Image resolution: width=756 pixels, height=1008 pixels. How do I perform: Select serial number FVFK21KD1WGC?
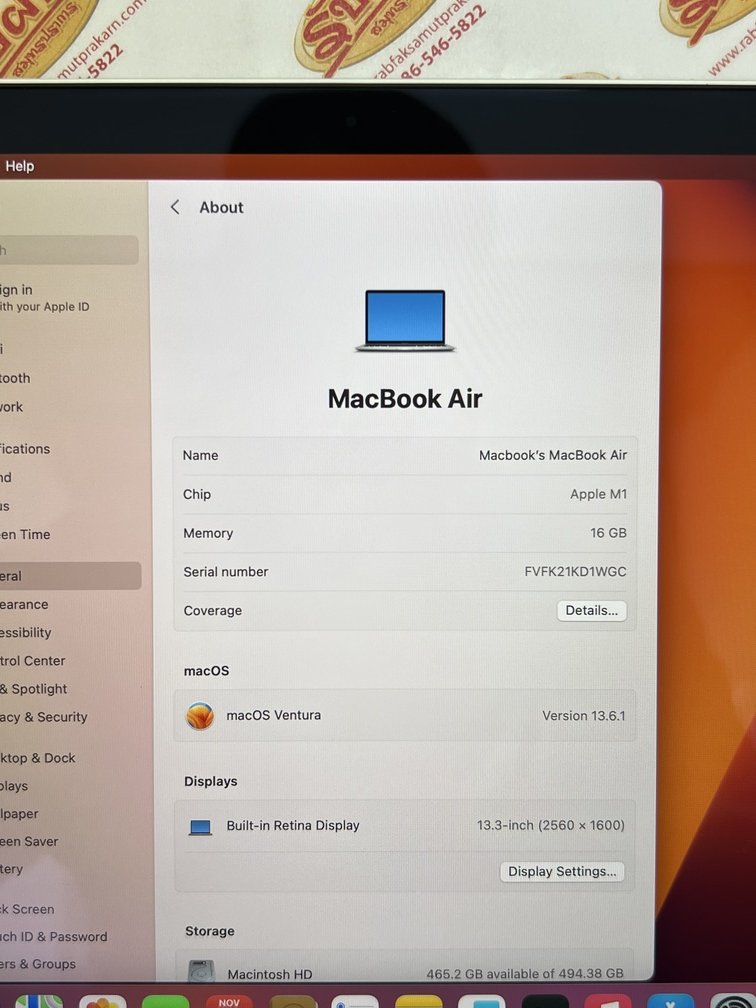pos(575,572)
